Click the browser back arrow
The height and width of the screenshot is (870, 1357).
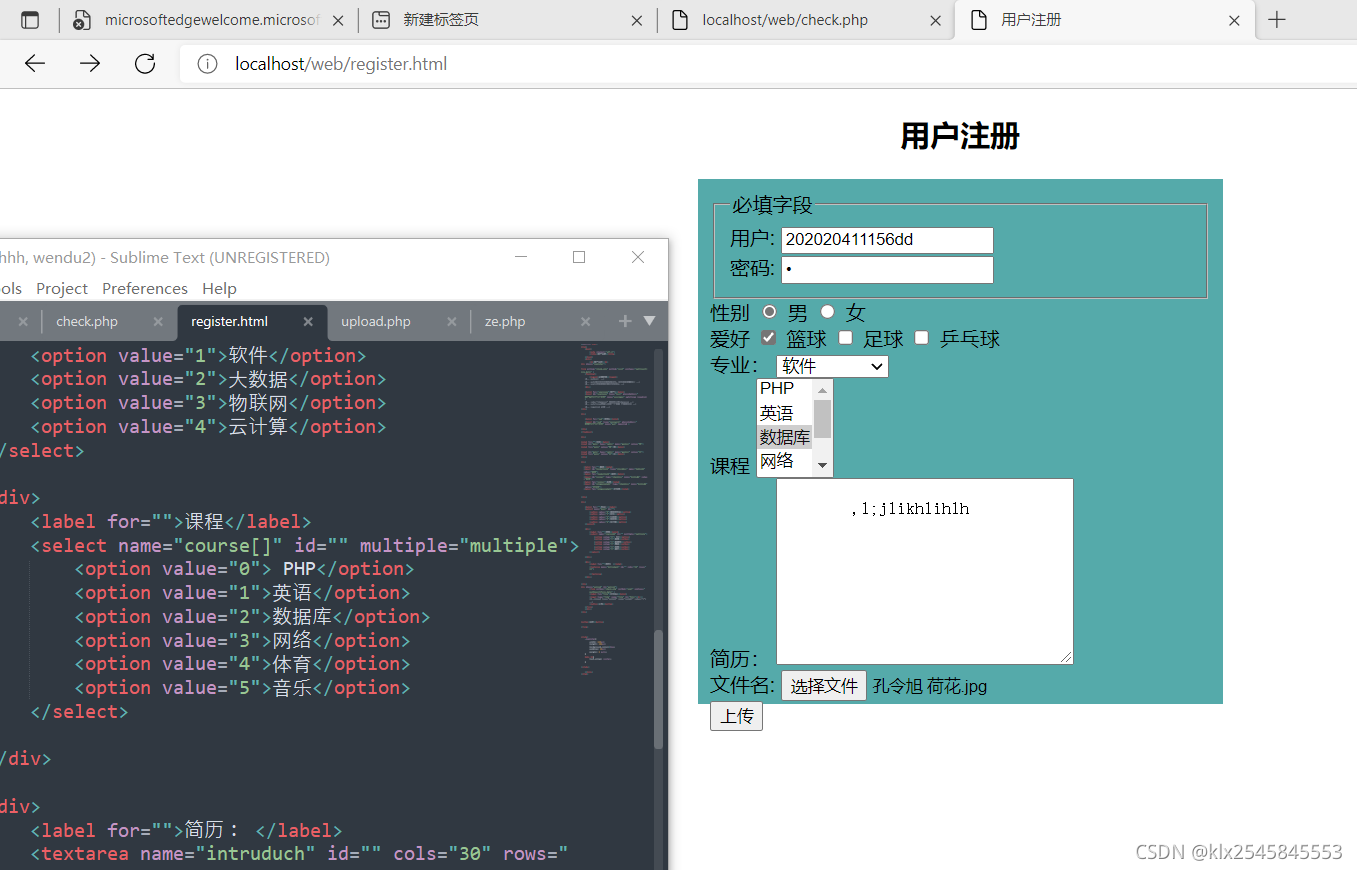click(x=35, y=64)
